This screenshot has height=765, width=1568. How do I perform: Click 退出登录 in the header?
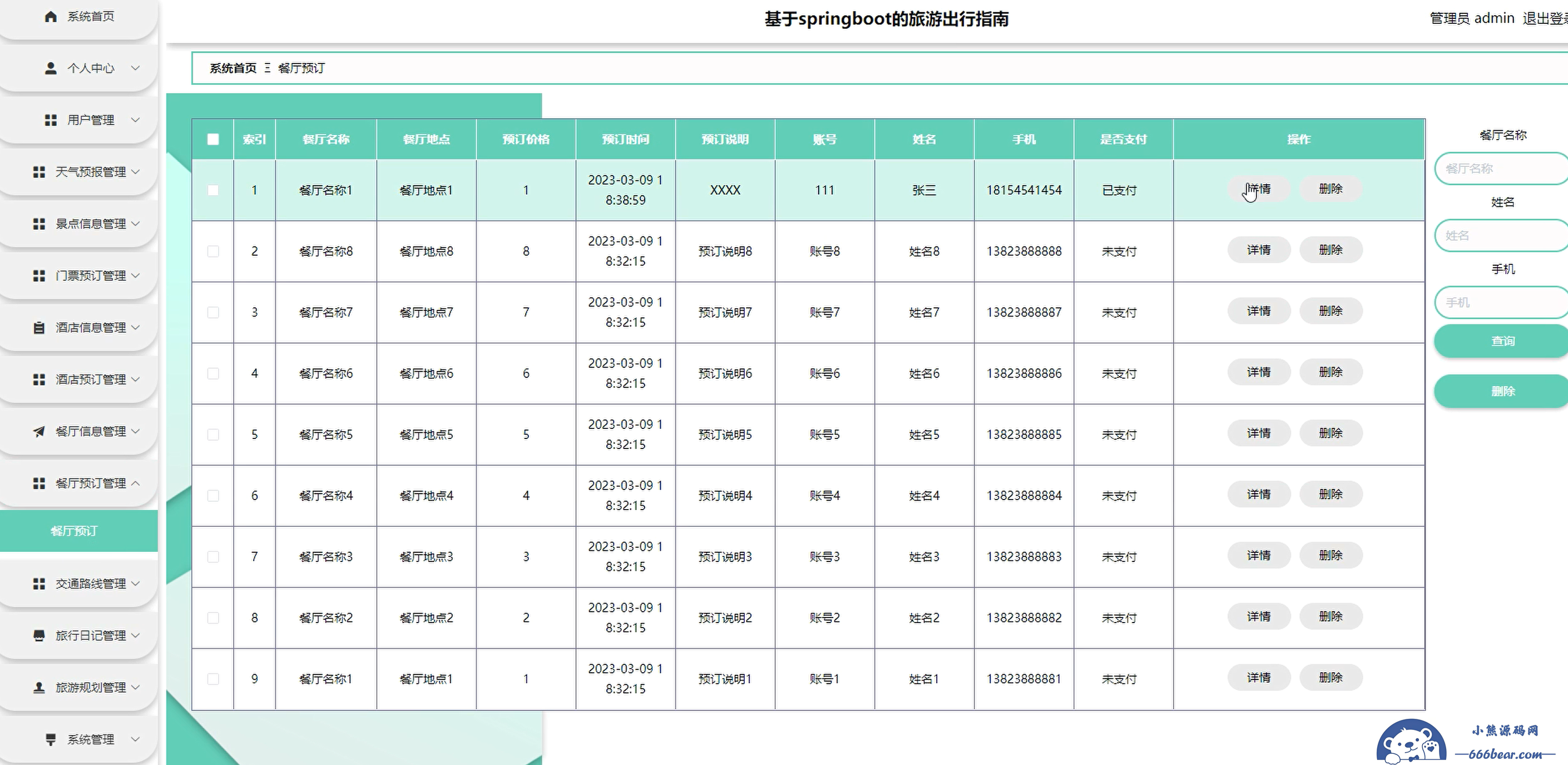click(1545, 18)
